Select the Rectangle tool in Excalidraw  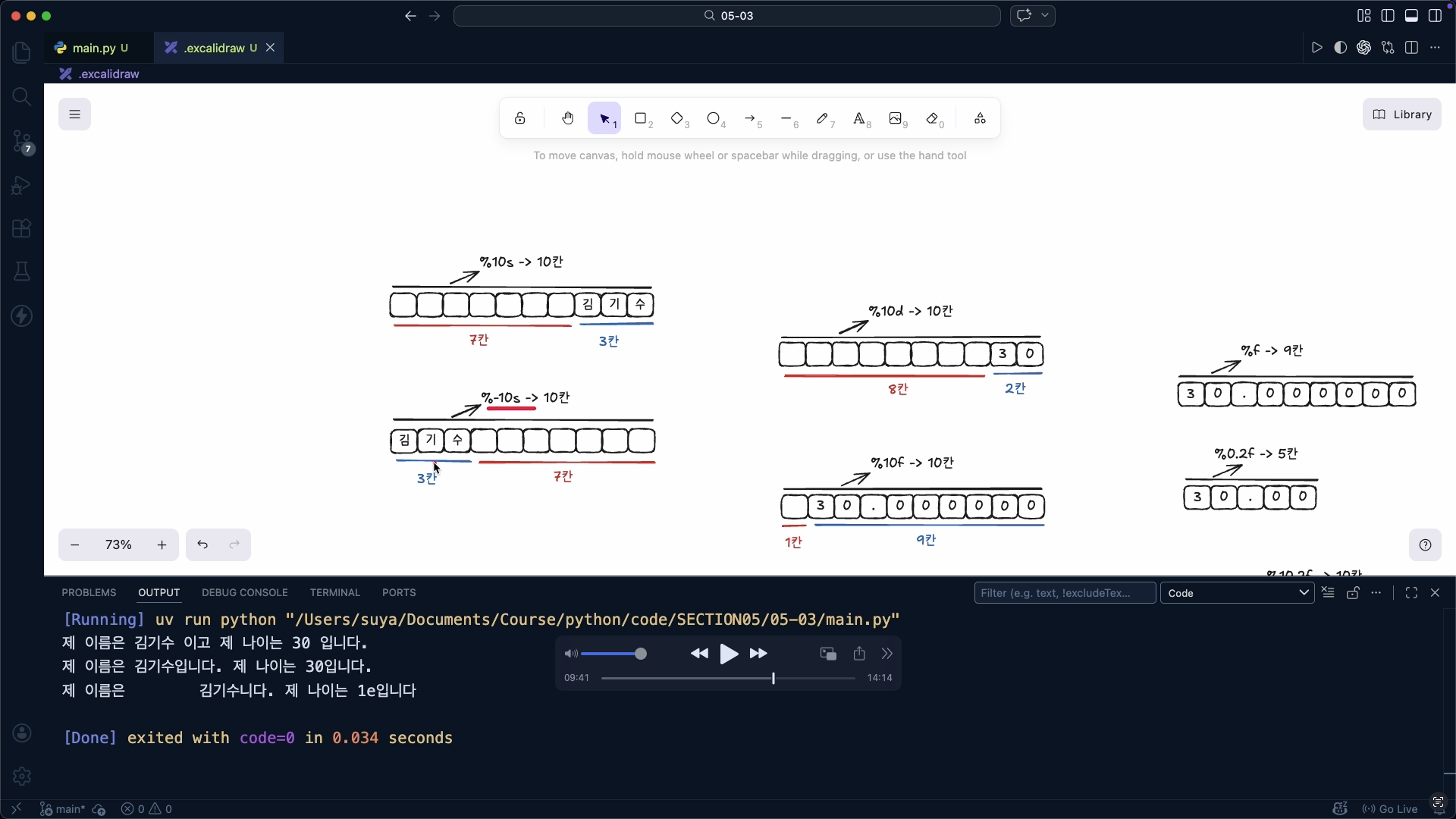[642, 118]
